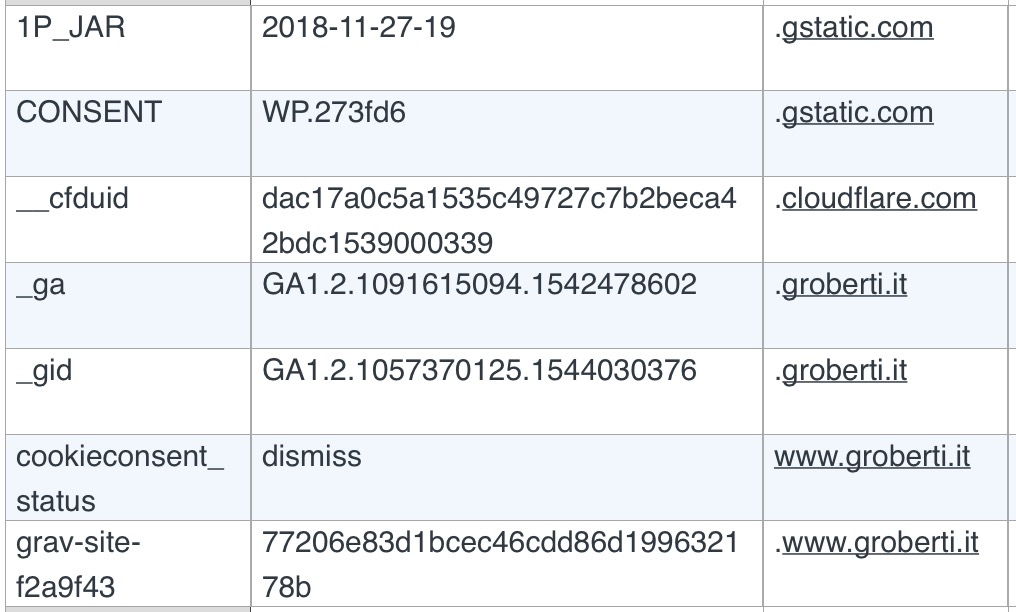The width and height of the screenshot is (1016, 612).
Task: Follow the .www.groberti.it link in grav-site row
Action: 876,543
